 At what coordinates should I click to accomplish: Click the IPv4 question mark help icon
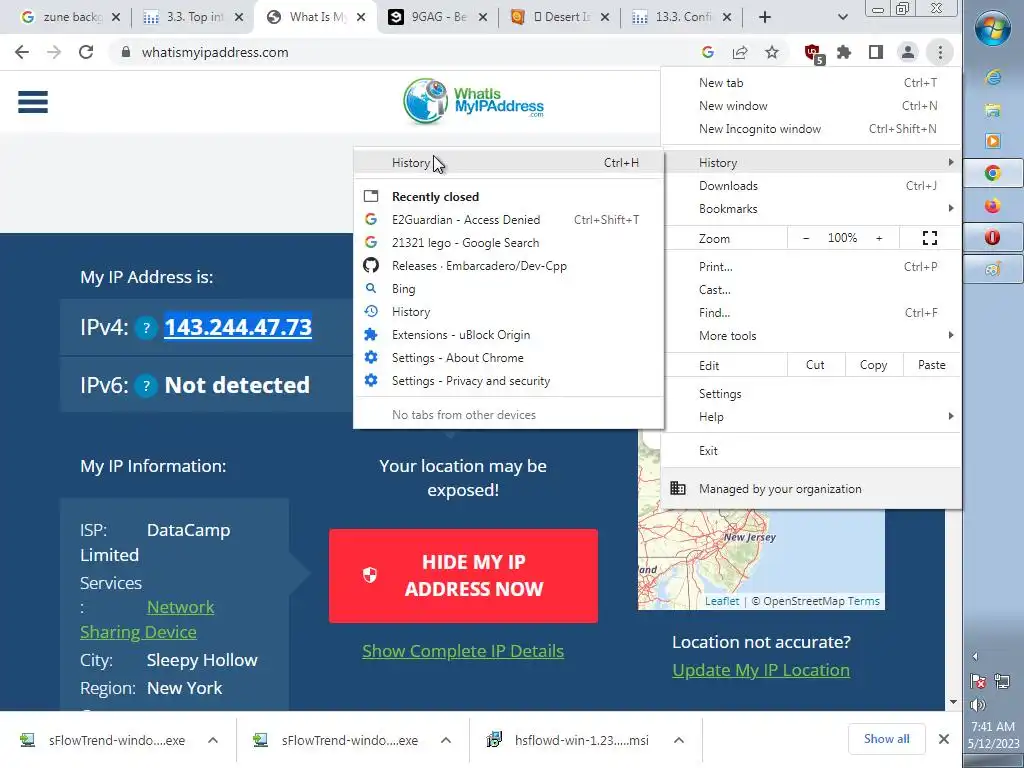tap(146, 328)
